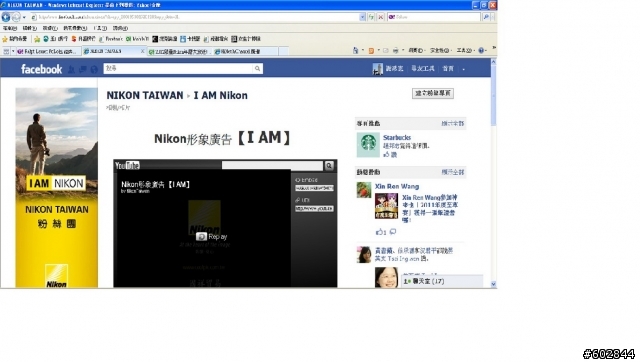The image size is (640, 362).
Task: Open the 檢視(V) menu
Action: click(50, 28)
